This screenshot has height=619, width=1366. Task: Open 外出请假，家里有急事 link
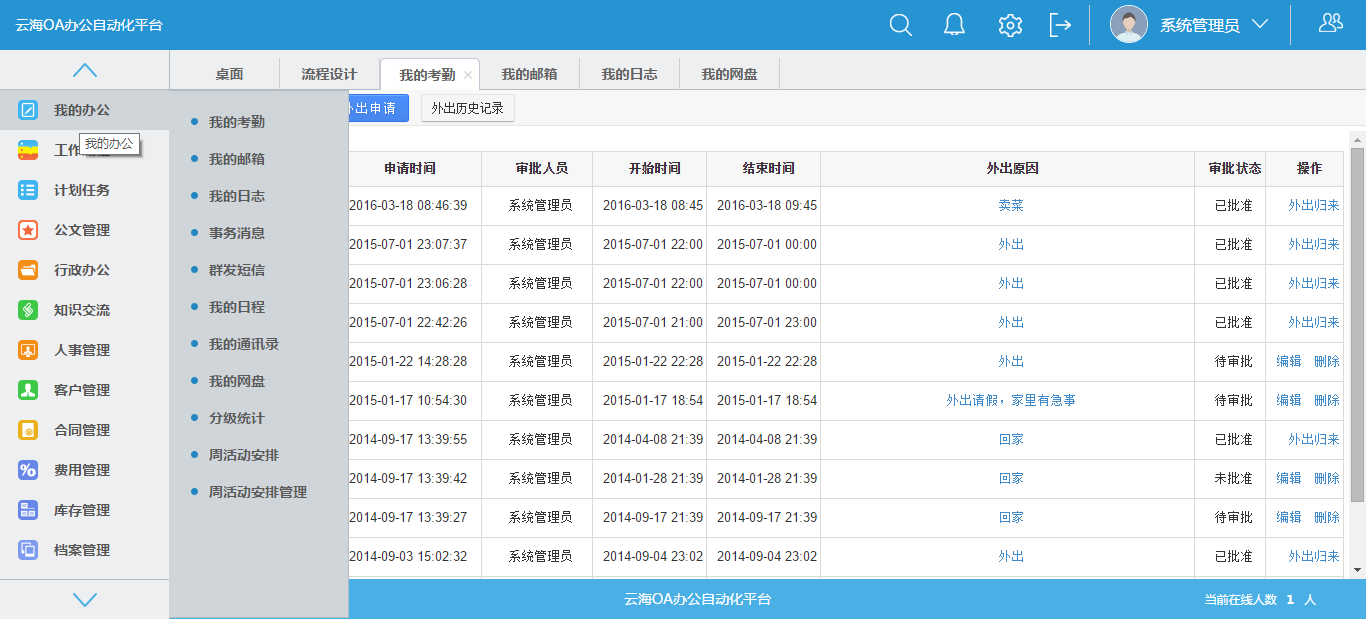coord(1011,400)
